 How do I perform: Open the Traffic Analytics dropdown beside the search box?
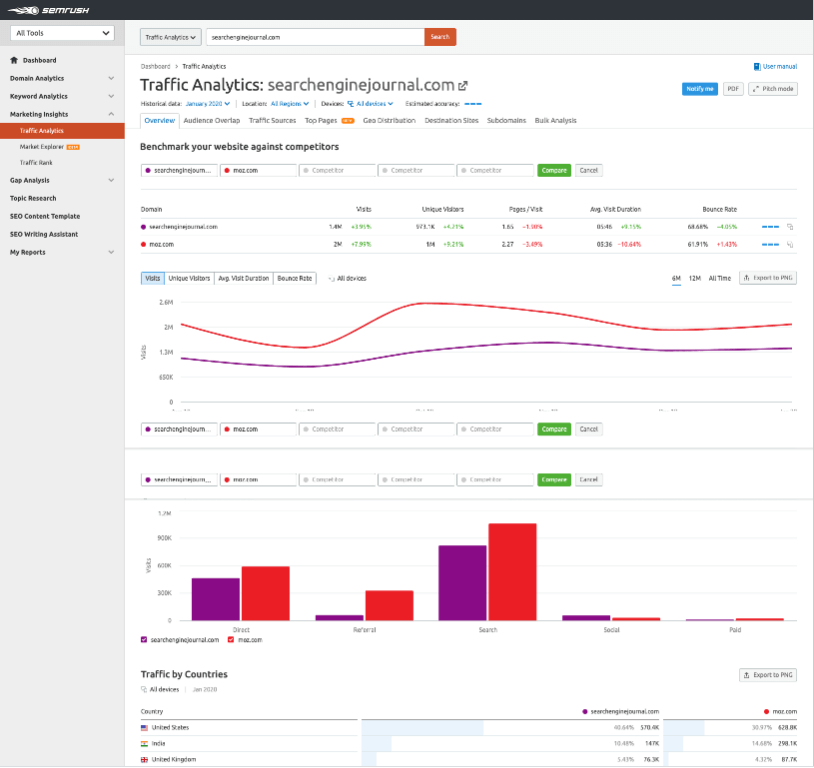(x=171, y=37)
